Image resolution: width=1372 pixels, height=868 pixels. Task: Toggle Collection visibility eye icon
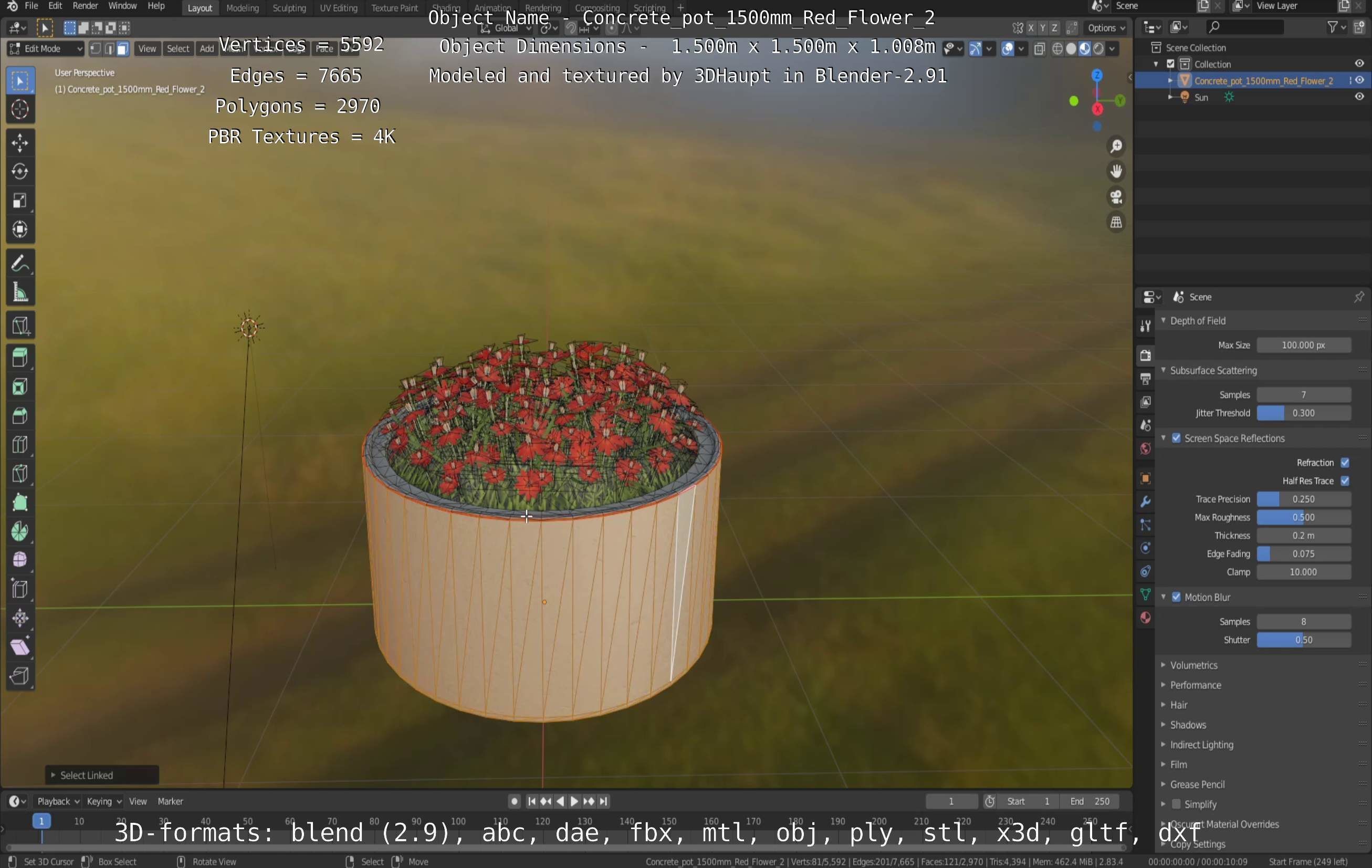[1359, 64]
